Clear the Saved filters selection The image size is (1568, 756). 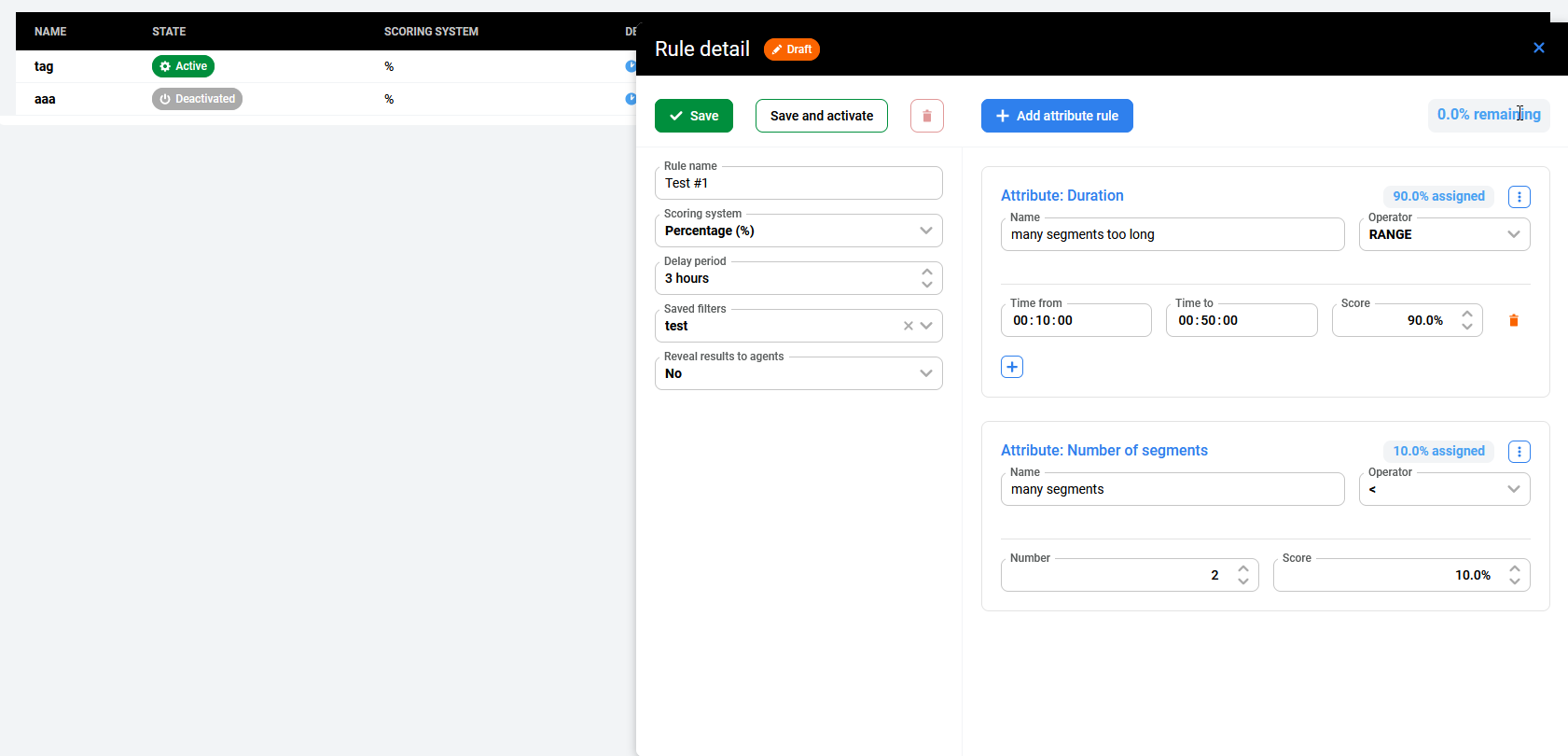coord(908,326)
